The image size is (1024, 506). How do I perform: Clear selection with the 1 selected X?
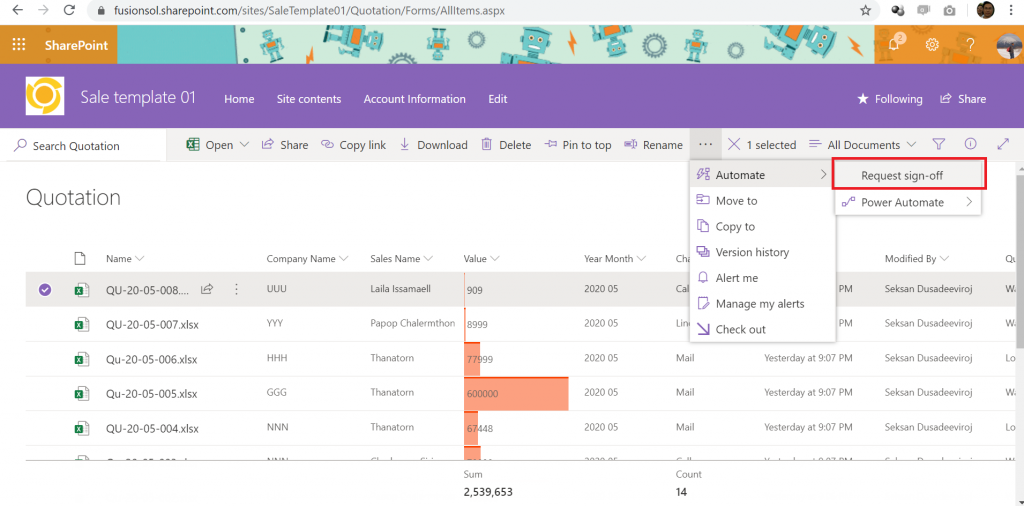(x=734, y=144)
